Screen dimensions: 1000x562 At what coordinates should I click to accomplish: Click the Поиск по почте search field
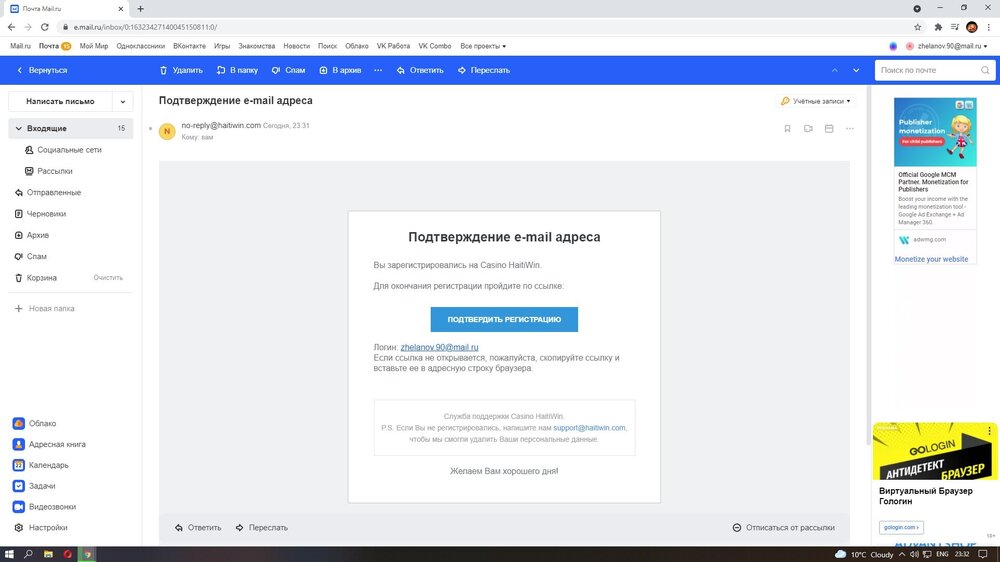tap(934, 70)
